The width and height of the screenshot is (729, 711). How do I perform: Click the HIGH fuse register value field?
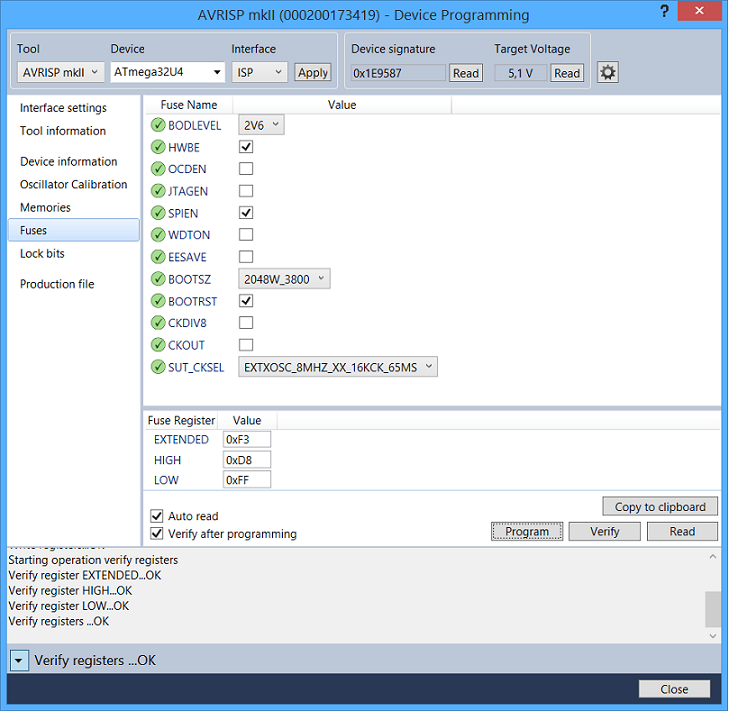pos(247,460)
